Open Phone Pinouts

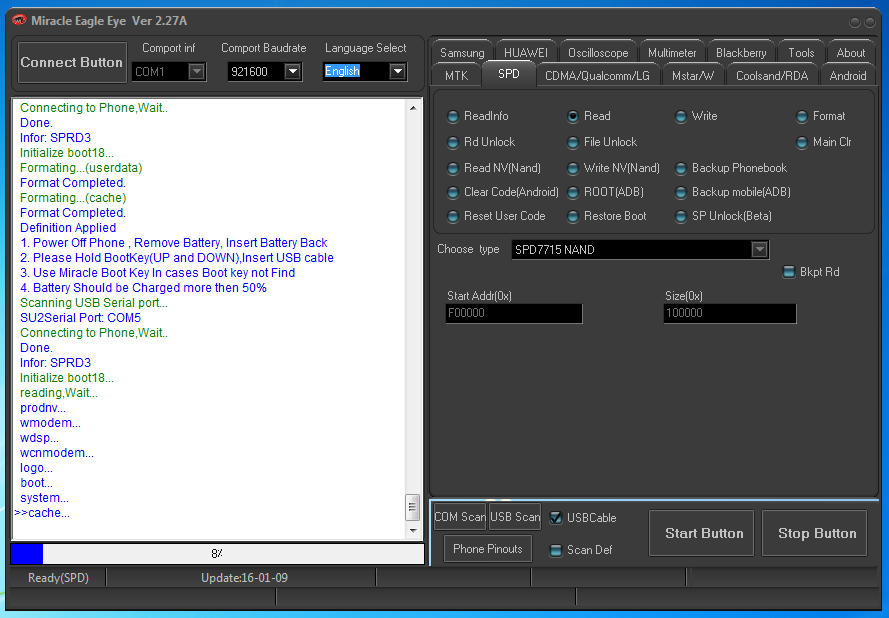point(488,549)
